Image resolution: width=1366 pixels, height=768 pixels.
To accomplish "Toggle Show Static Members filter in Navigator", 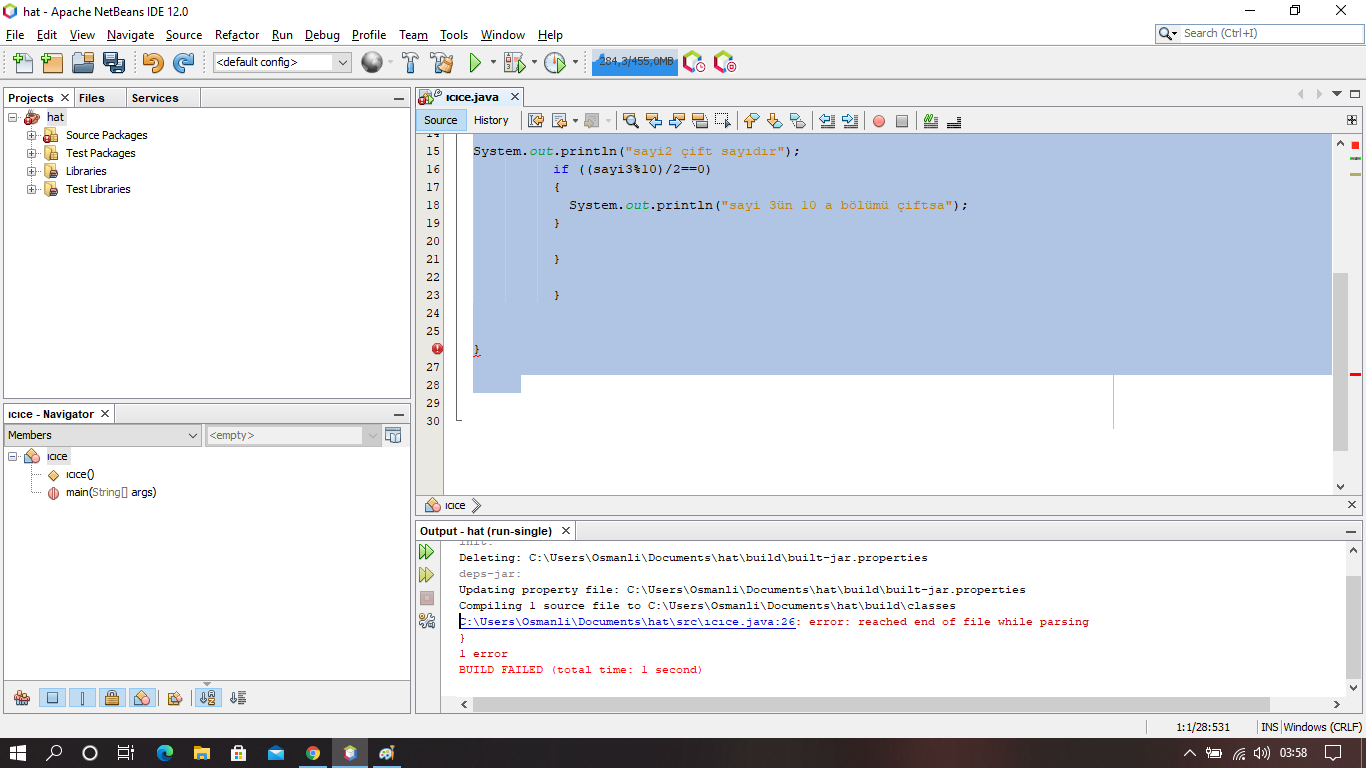I will click(x=83, y=698).
